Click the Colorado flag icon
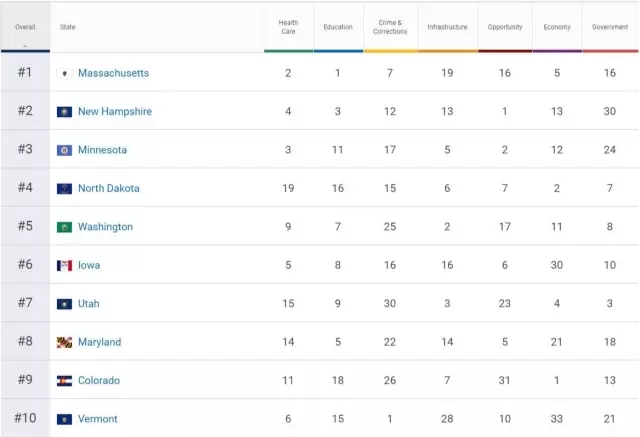640x437 pixels. (x=64, y=380)
